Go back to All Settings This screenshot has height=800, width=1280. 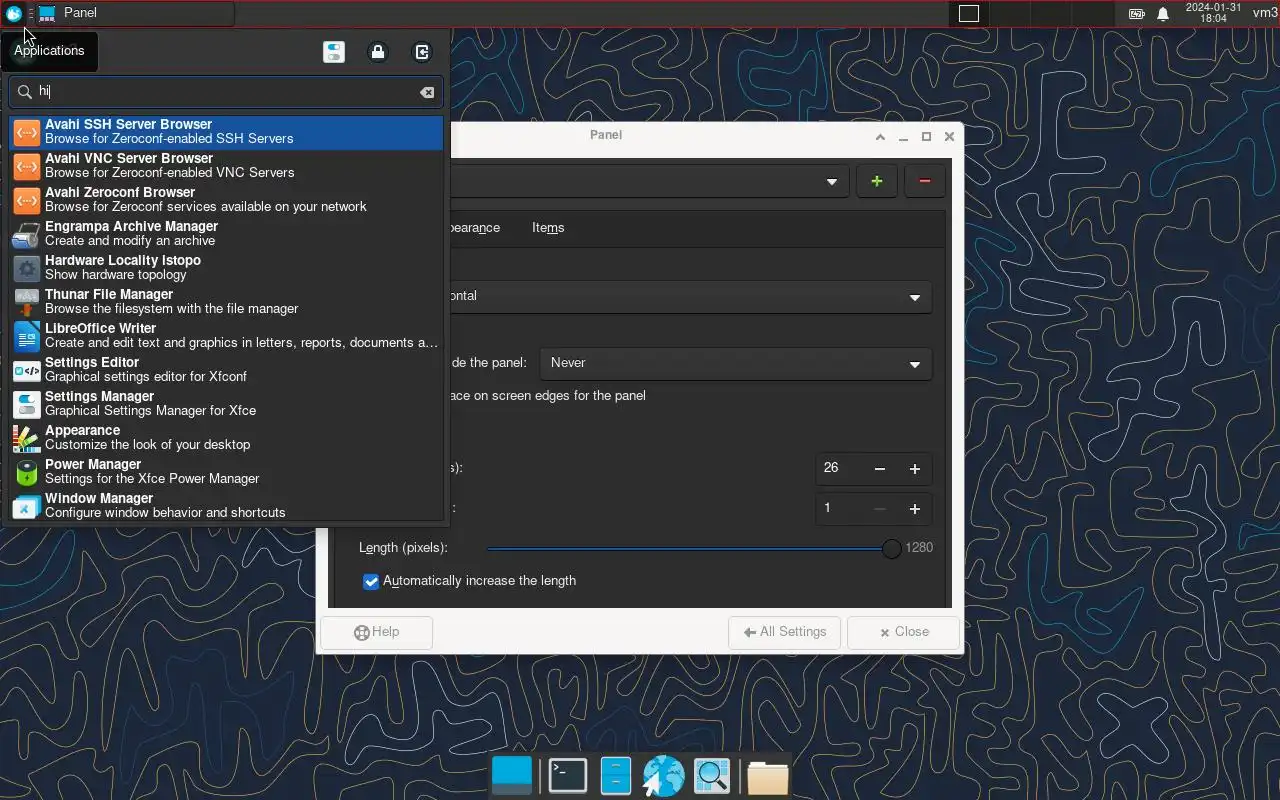pos(785,632)
